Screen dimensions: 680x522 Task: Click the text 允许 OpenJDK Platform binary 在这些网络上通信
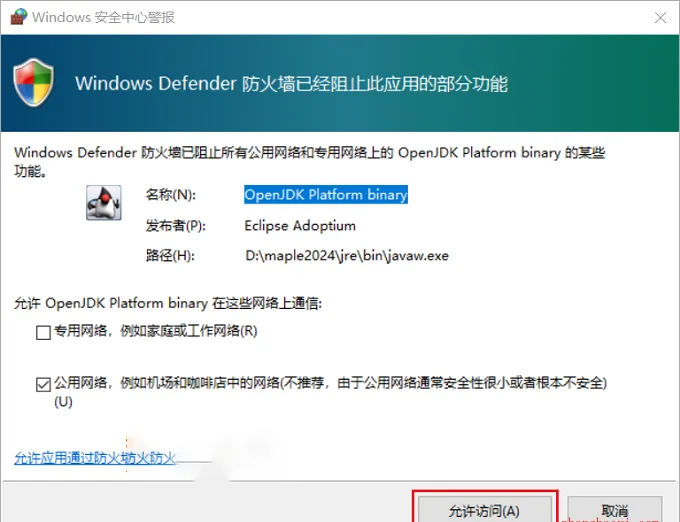(x=168, y=303)
